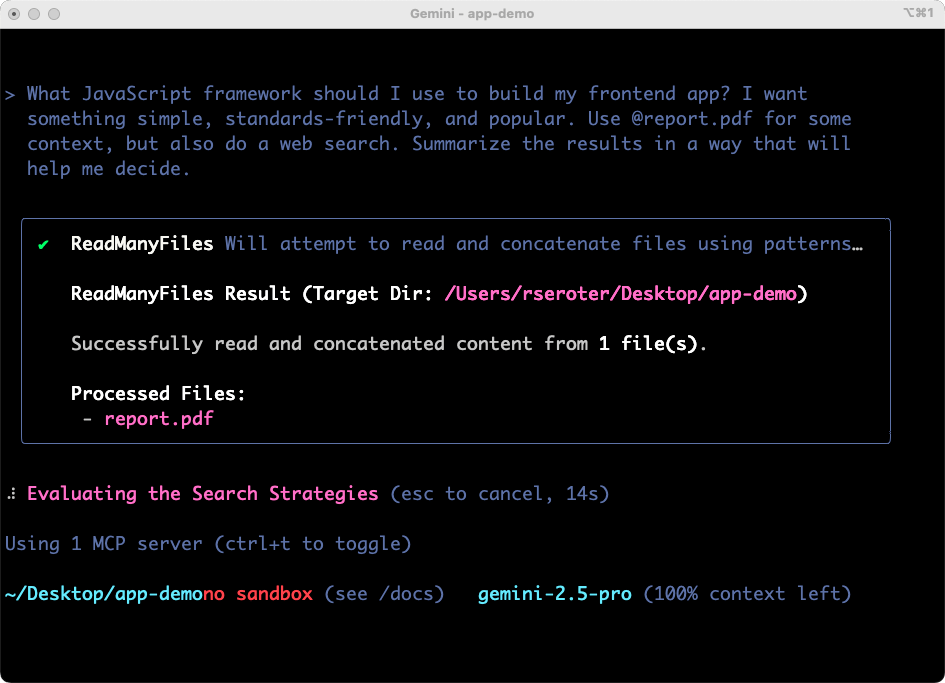Click the ellipsis ending the ReadManyFiles description

[856, 245]
